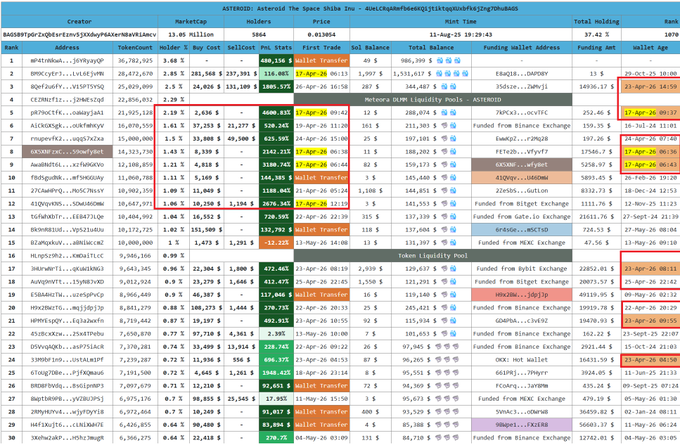The image size is (680, 445).
Task: Click the Buy Cost column header
Action: coord(206,48)
